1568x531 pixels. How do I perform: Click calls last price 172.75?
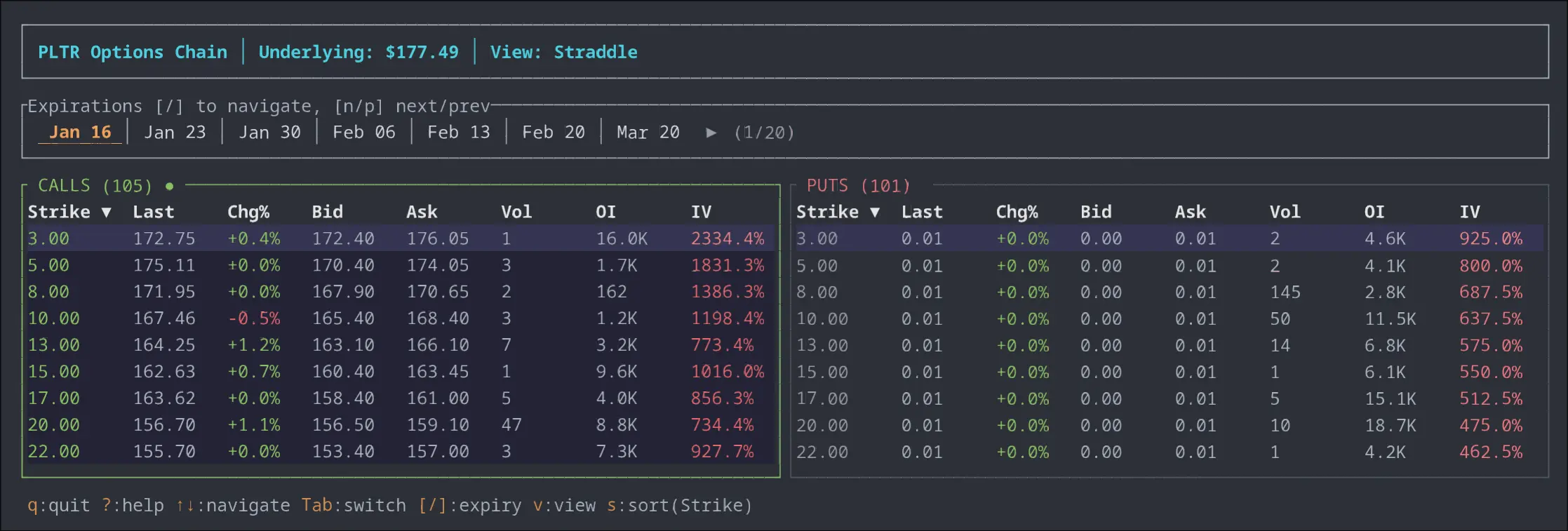point(164,238)
